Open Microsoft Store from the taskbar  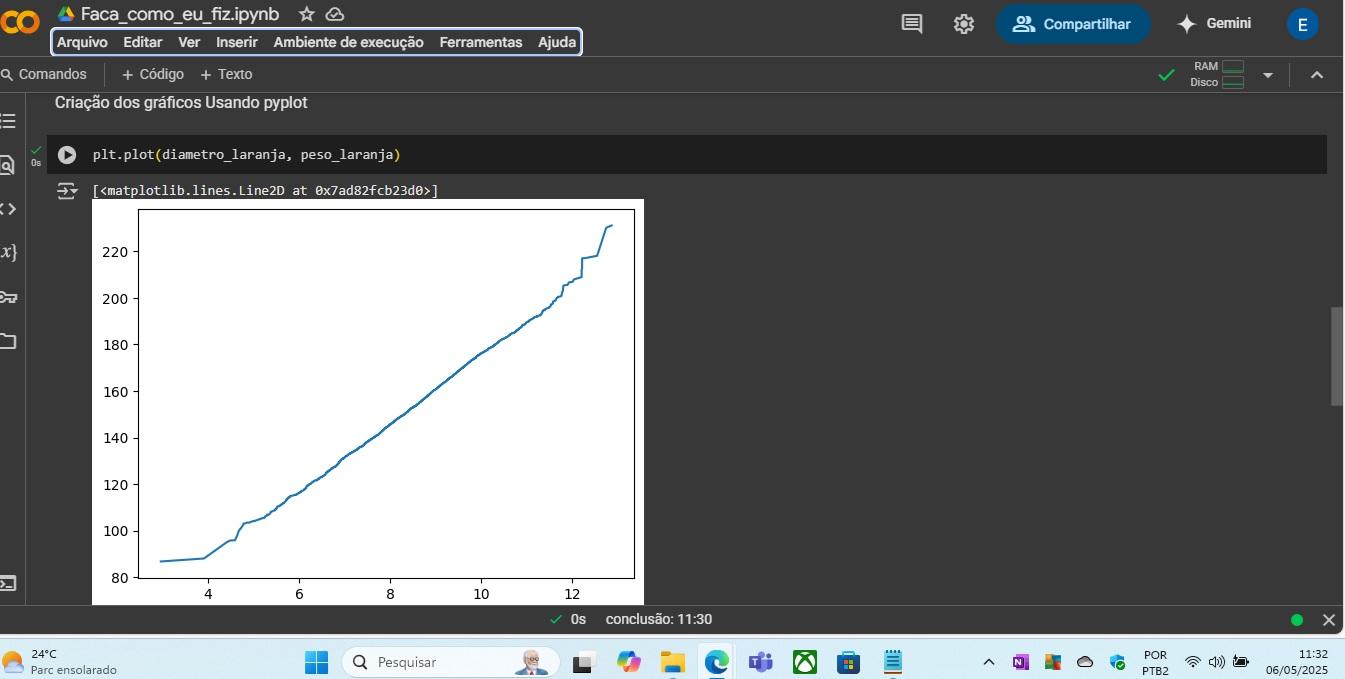pyautogui.click(x=849, y=662)
